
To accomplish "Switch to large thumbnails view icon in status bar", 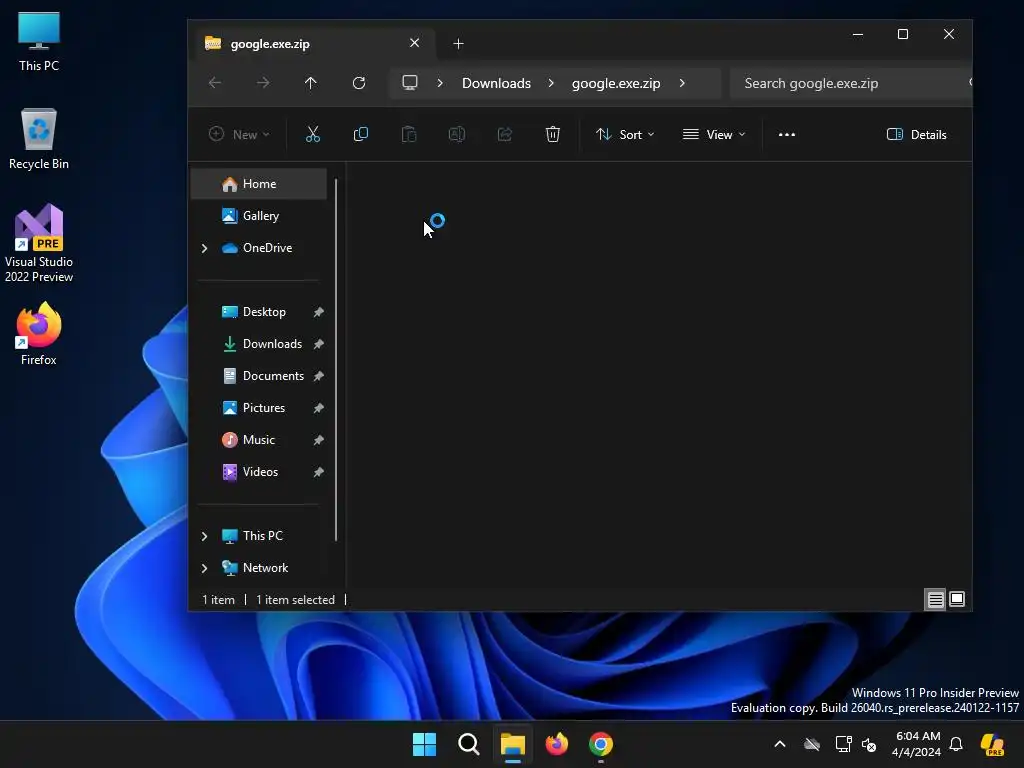I will pyautogui.click(x=957, y=600).
